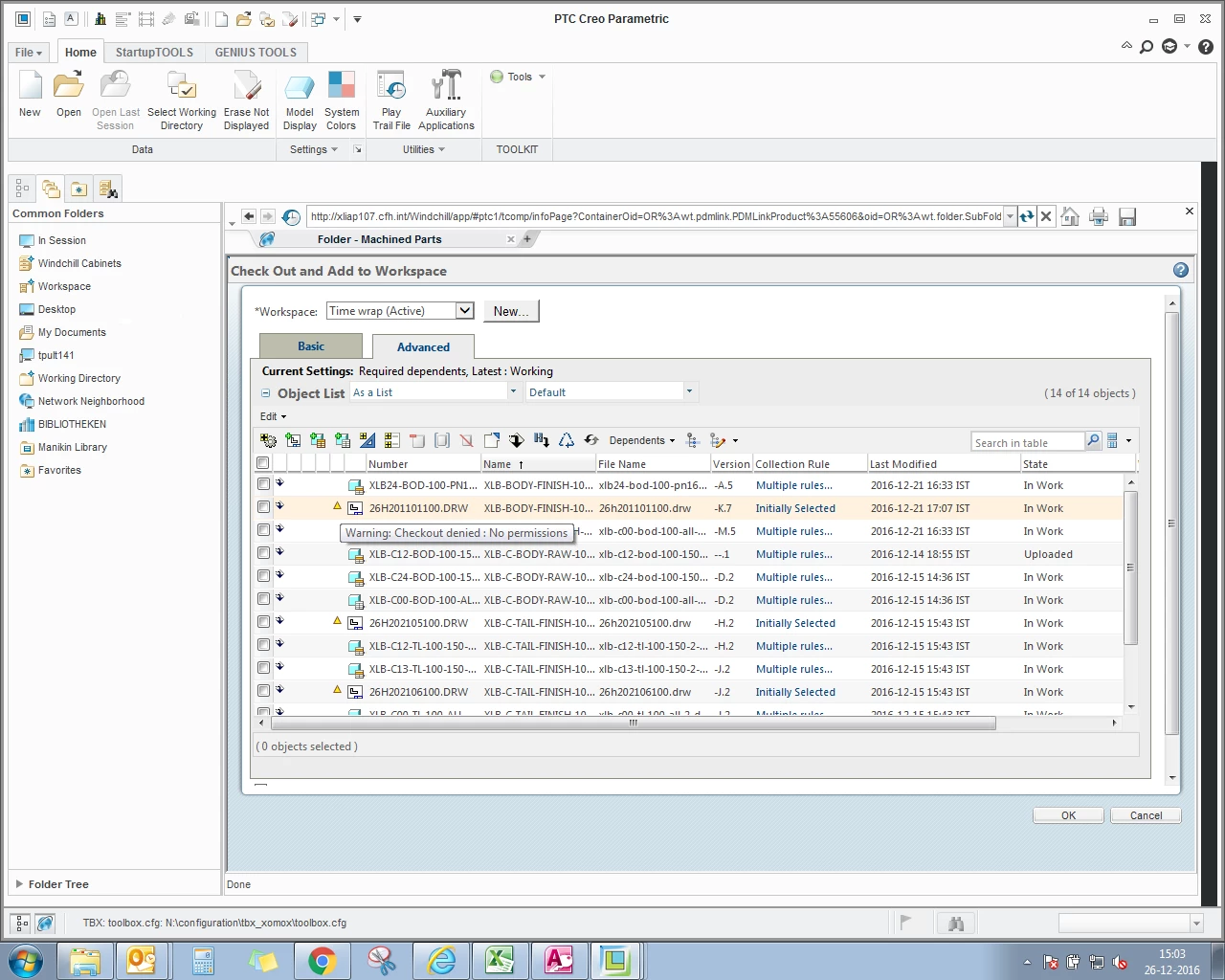Screen dimensions: 1225x980
Task: Click the black down-arrow check out icon
Action: (517, 440)
